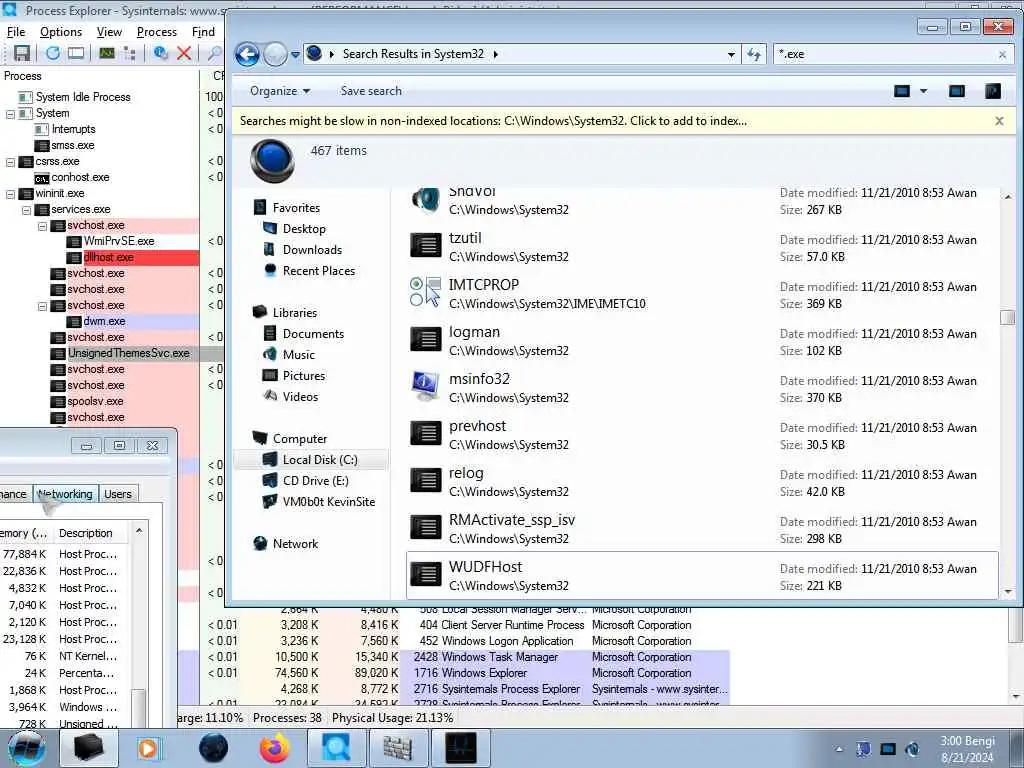Open the Organize dropdown menu

[280, 91]
